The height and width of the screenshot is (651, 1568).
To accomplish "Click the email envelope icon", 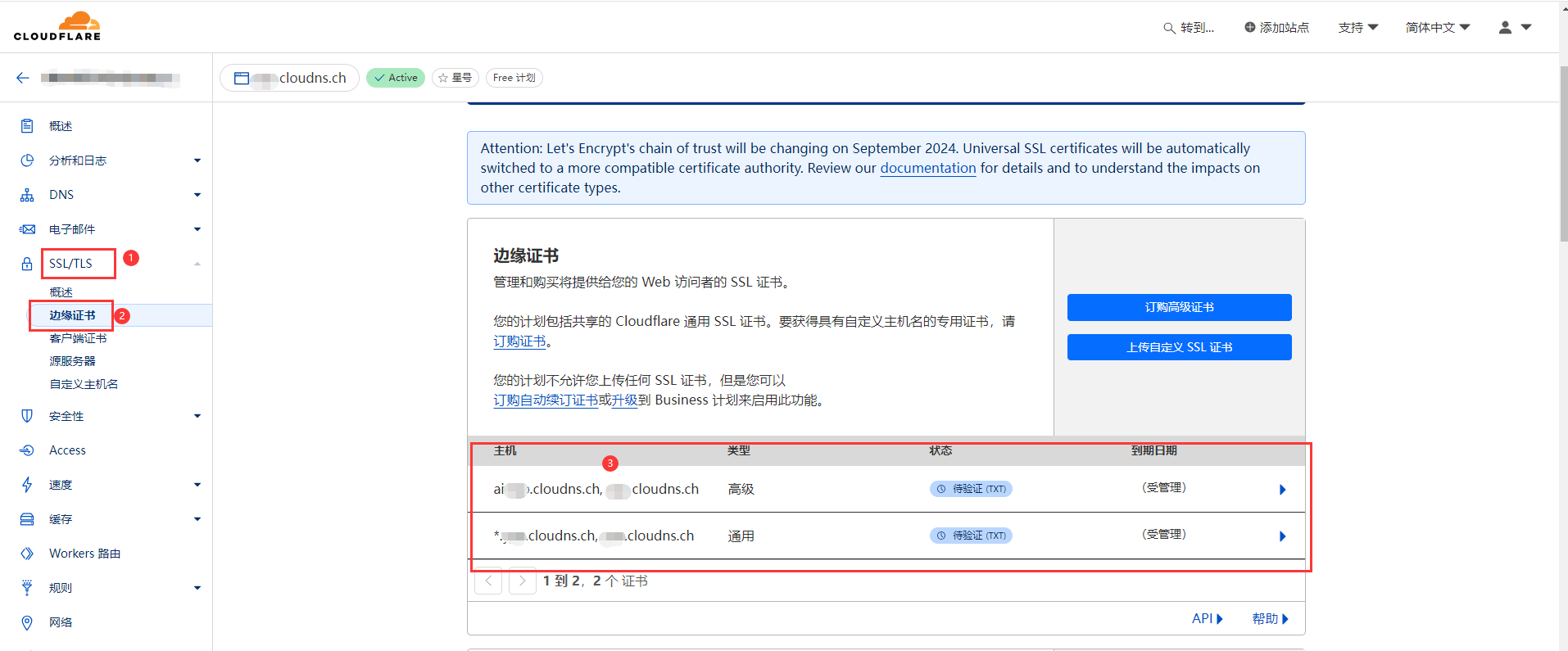I will pyautogui.click(x=27, y=229).
